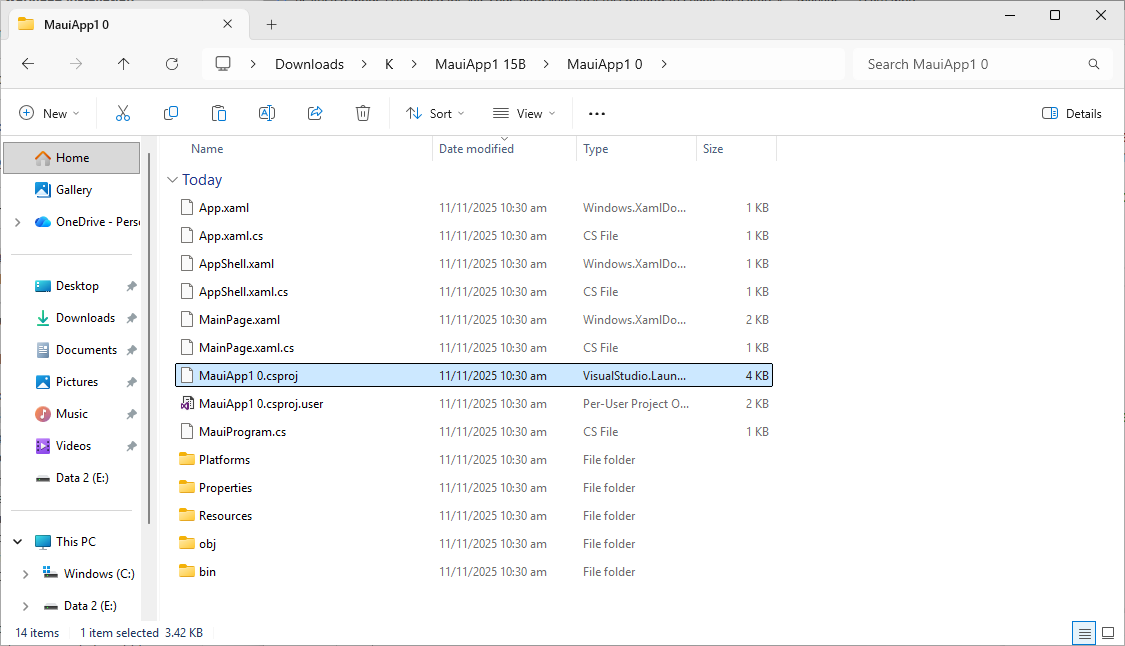This screenshot has height=646, width=1125.
Task: Sort by Name column header
Action: click(207, 149)
